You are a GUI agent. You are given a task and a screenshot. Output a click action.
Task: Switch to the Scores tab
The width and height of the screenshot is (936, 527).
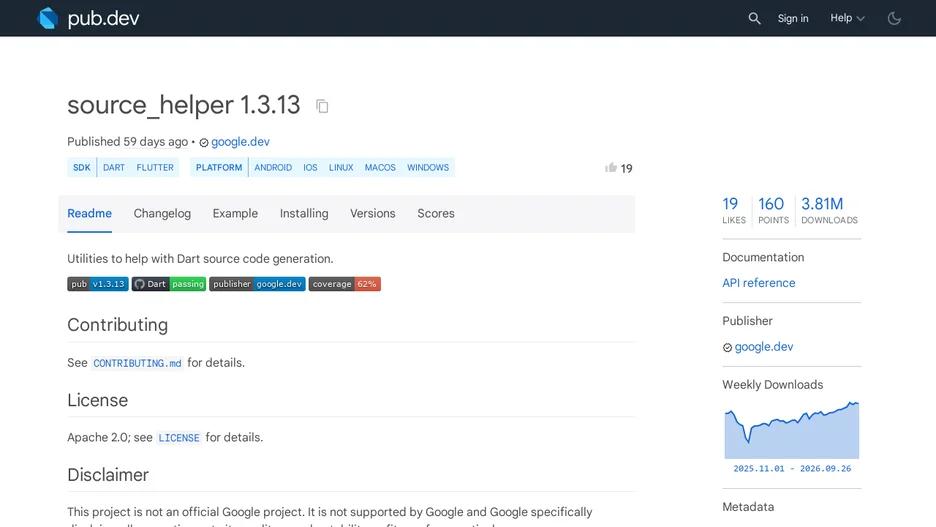click(x=436, y=214)
